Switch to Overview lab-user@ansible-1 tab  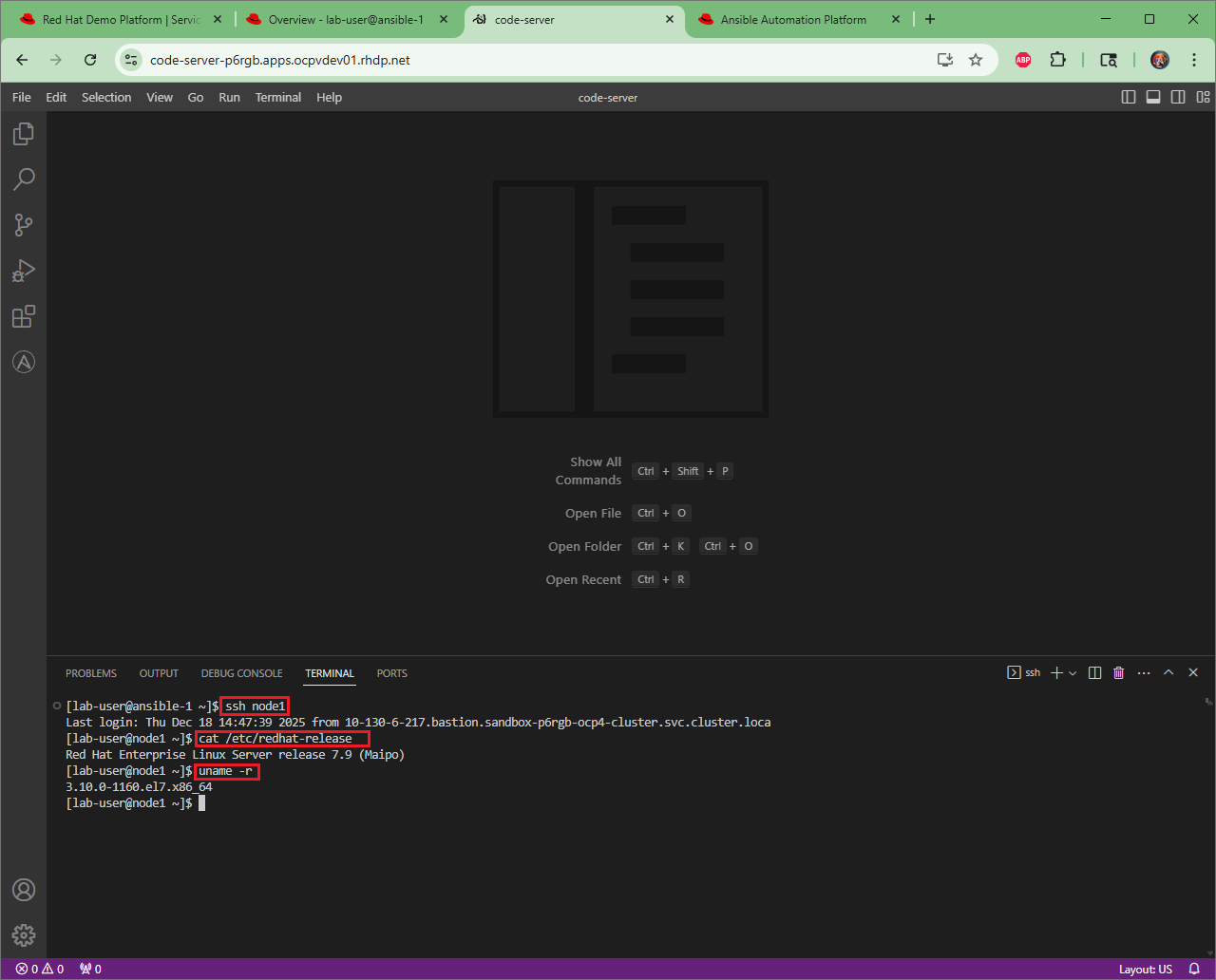tap(348, 19)
